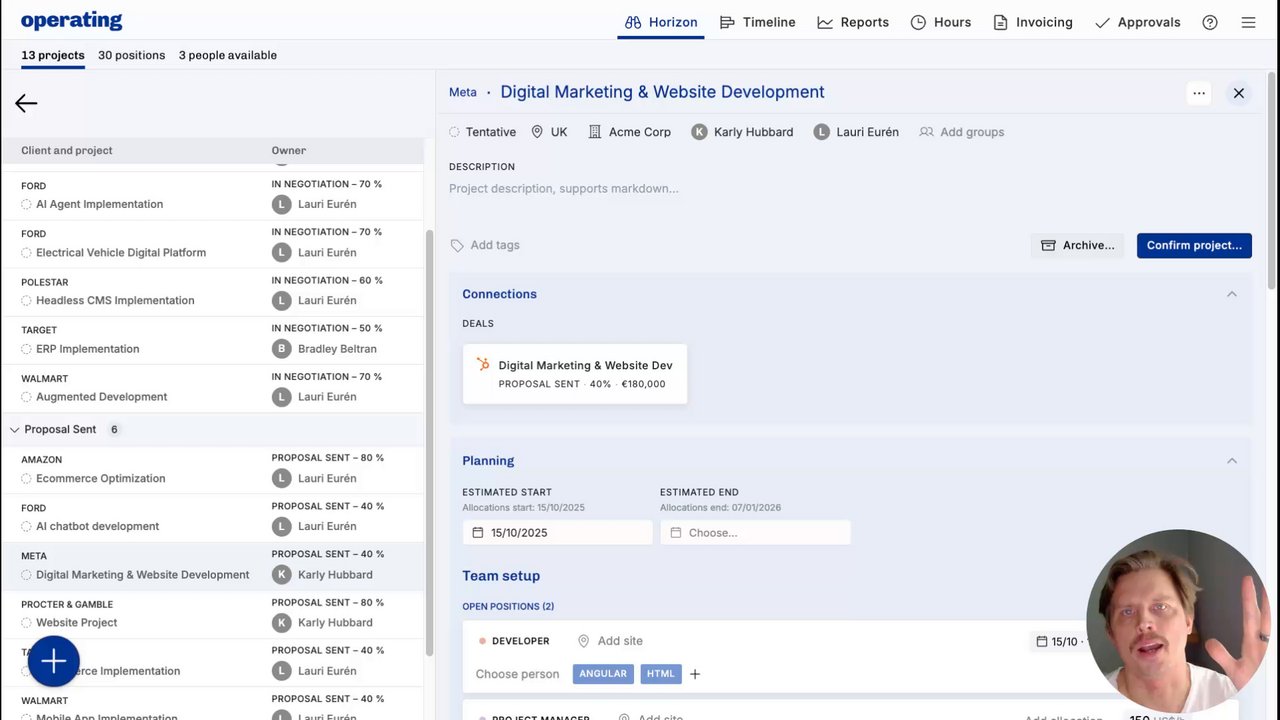Click status circle for Website Project
The image size is (1280, 720).
click(27, 622)
